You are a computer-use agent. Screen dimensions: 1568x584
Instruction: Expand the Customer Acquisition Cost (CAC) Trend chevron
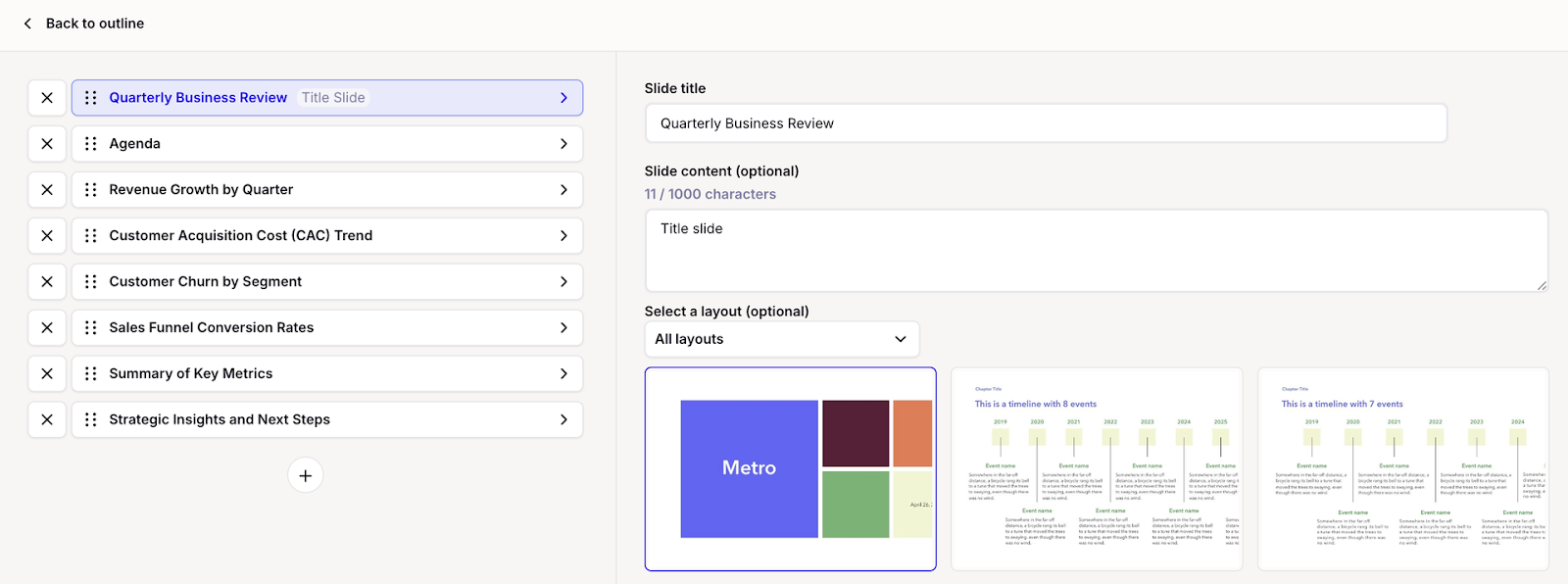pyautogui.click(x=563, y=236)
